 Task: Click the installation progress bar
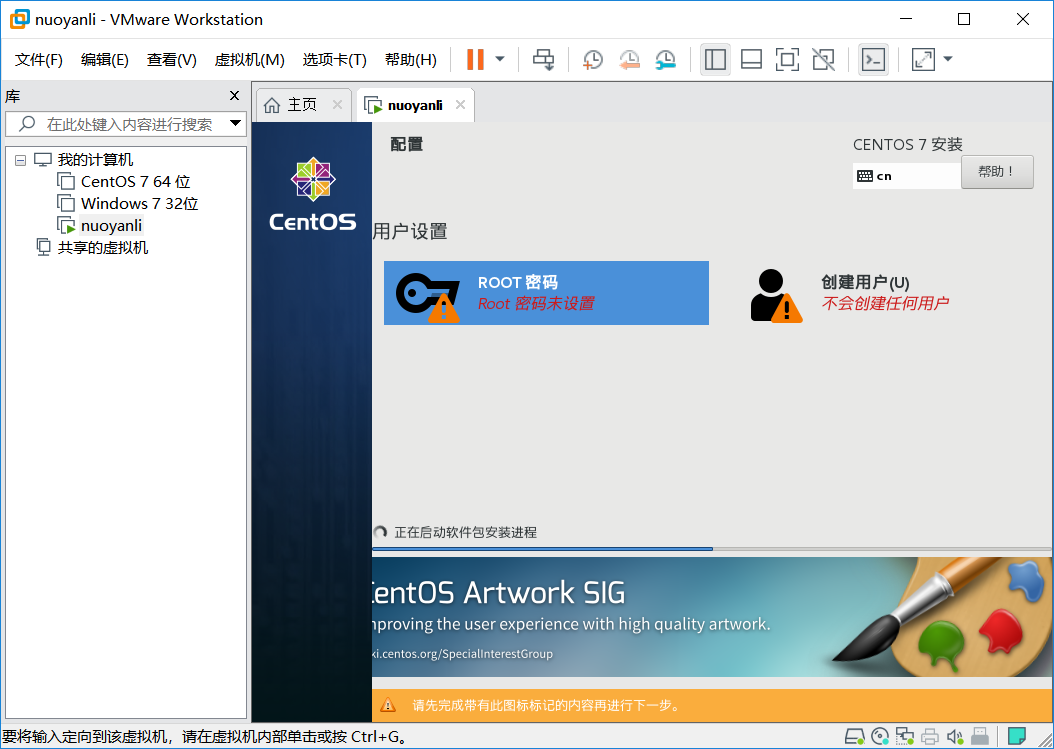[545, 549]
